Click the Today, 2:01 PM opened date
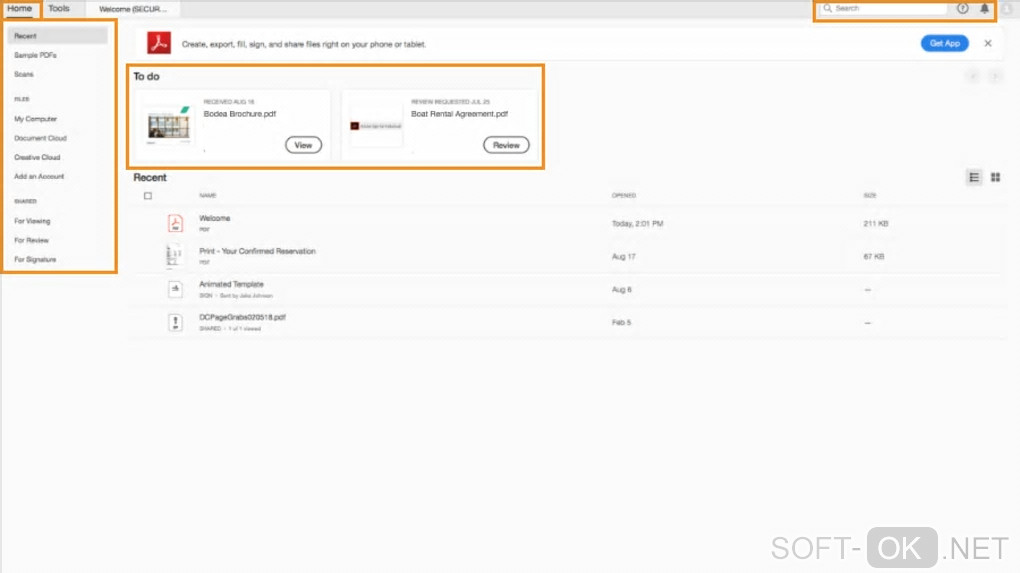 coord(638,224)
